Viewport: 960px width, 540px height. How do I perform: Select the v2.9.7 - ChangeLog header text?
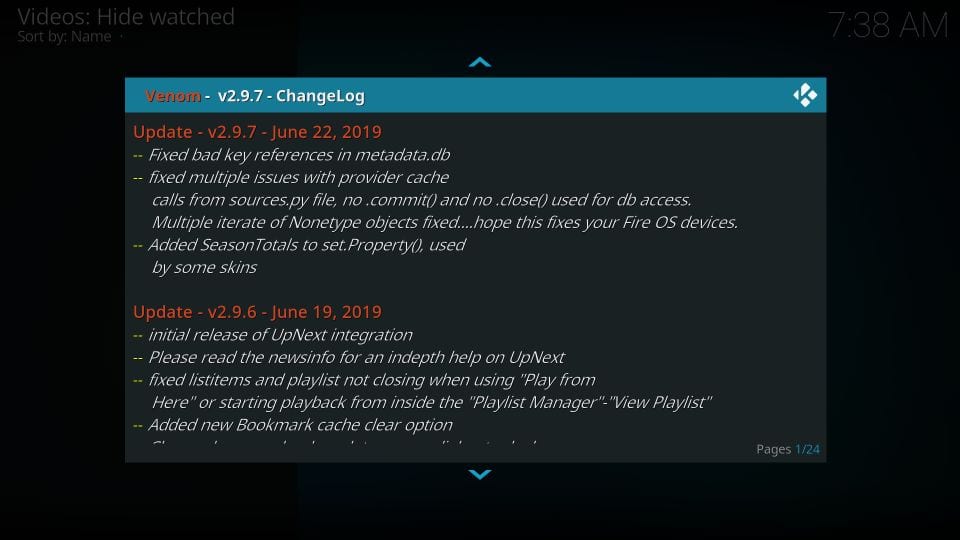291,96
